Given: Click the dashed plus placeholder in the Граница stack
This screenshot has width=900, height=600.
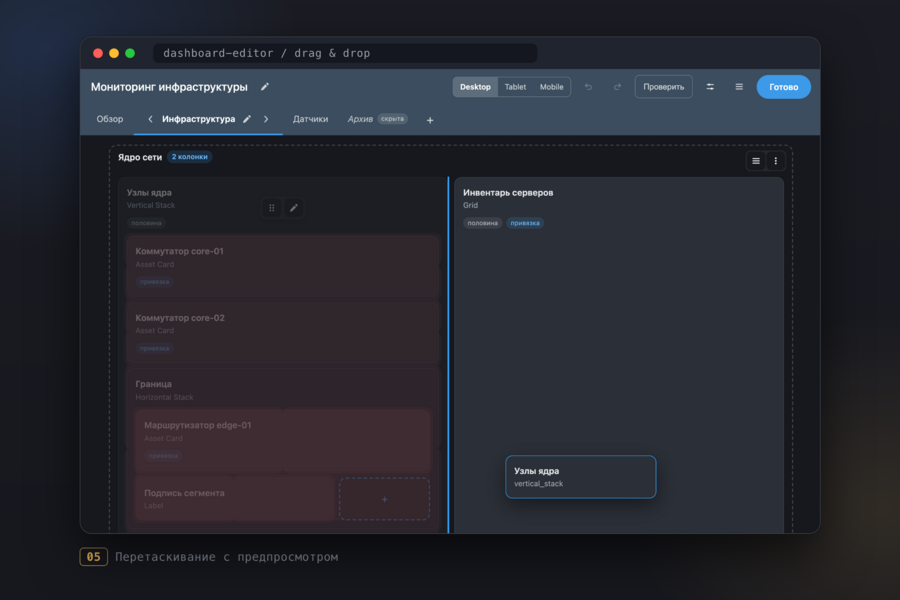Looking at the screenshot, I should 385,499.
